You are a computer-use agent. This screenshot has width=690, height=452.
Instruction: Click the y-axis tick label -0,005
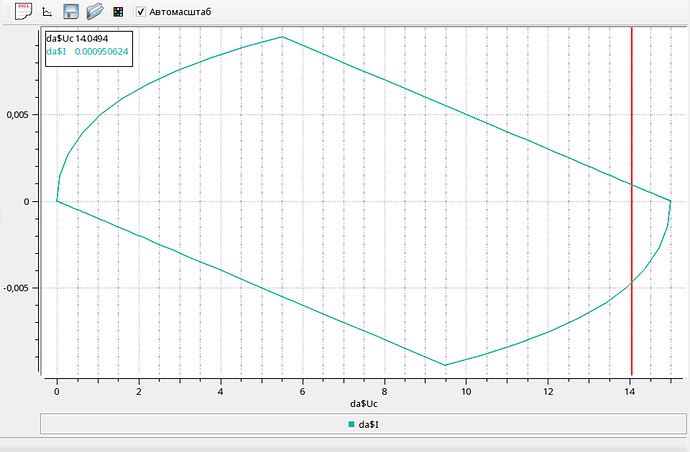[x=15, y=288]
